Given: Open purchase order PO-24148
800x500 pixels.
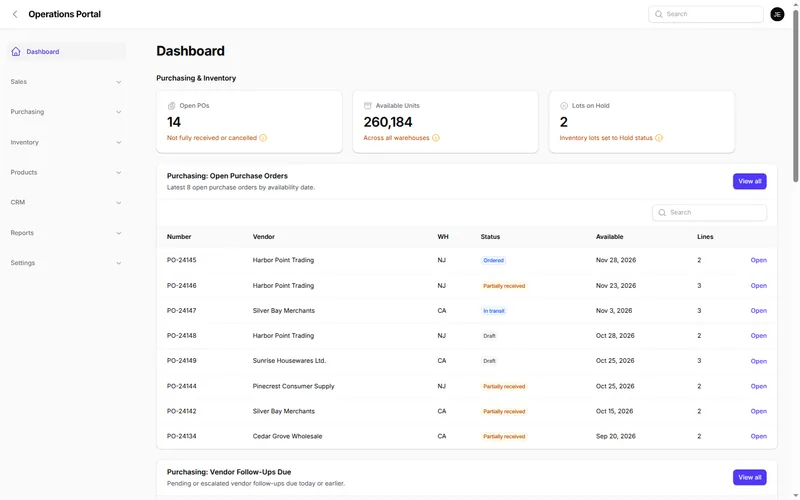Looking at the screenshot, I should click(759, 336).
